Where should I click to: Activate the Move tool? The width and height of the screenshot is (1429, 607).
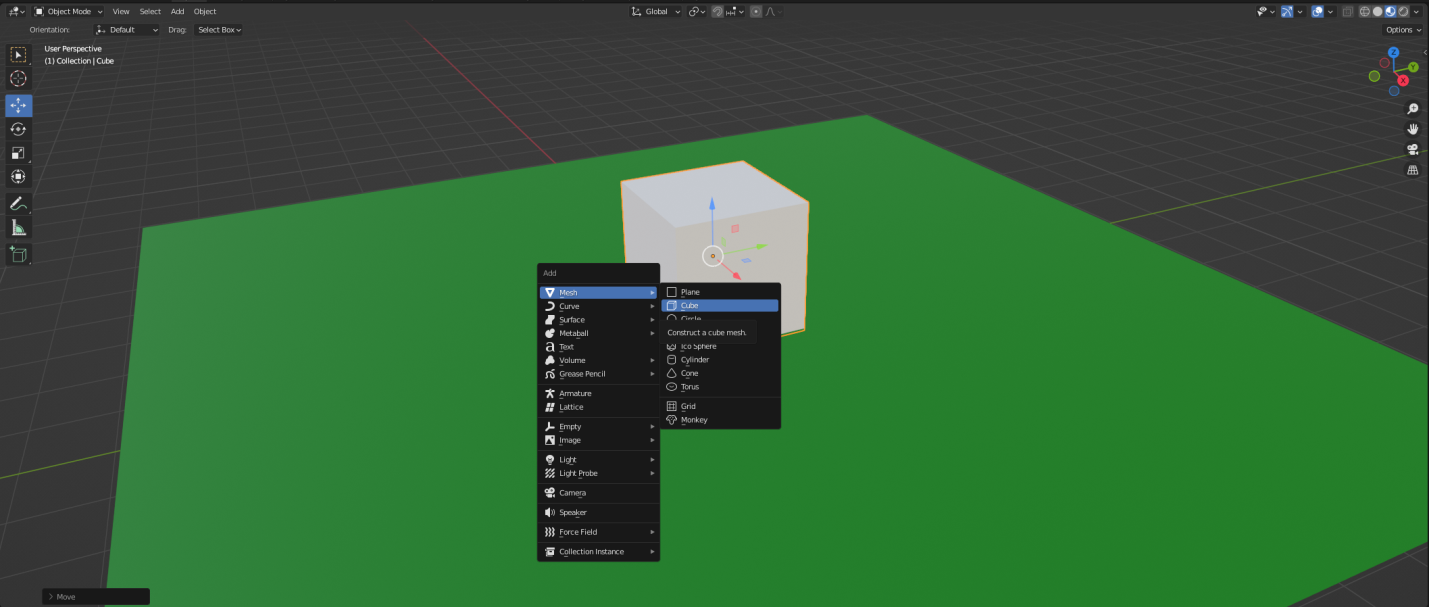[18, 105]
